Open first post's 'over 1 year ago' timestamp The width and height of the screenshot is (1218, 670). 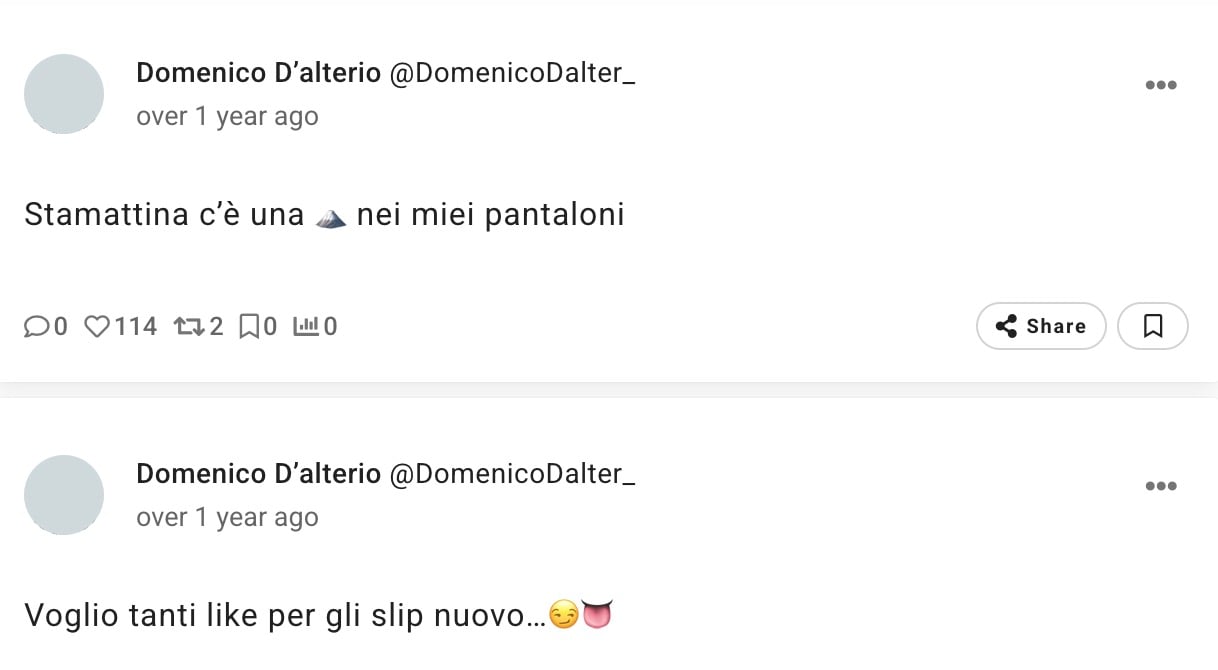227,116
